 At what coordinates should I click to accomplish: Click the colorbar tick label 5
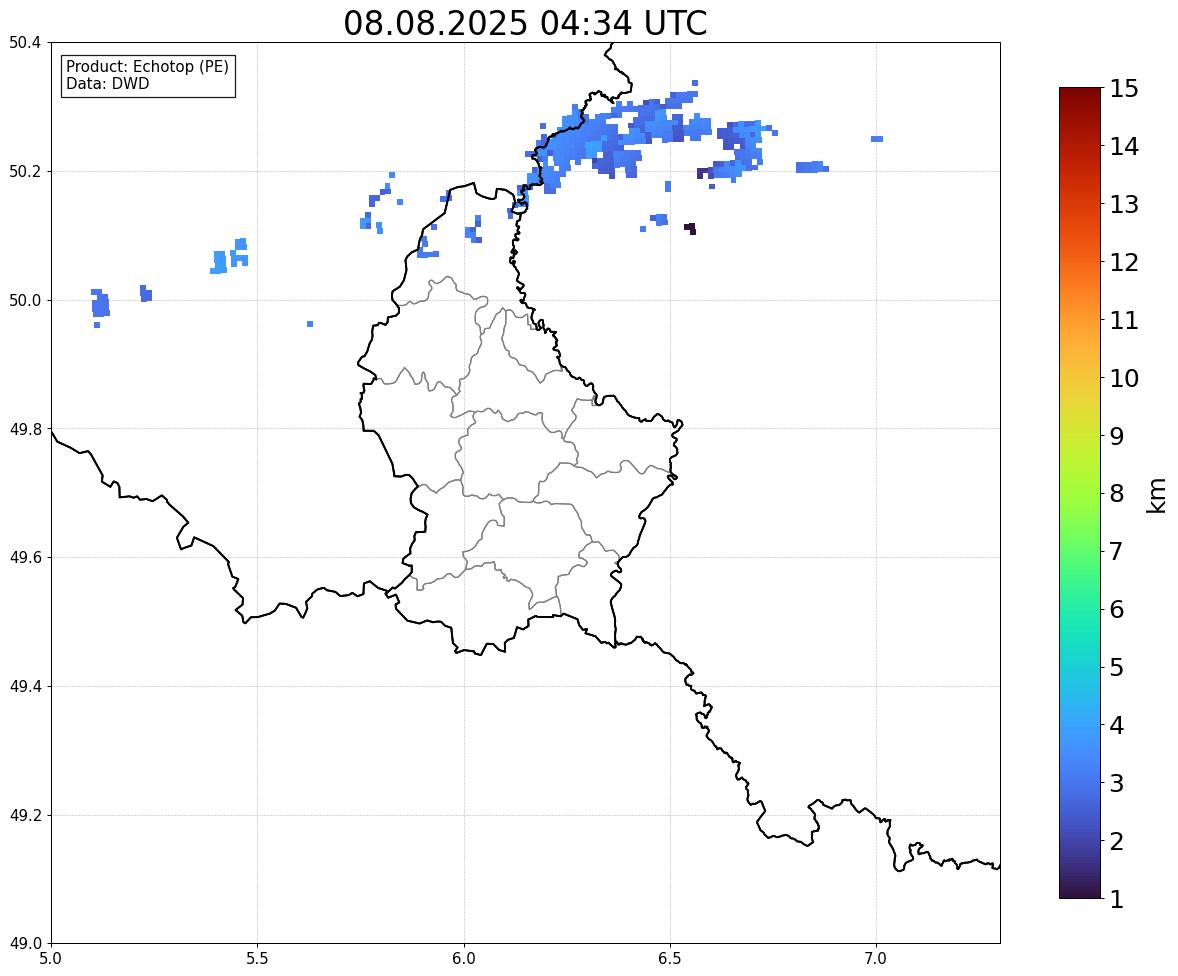pyautogui.click(x=1117, y=667)
